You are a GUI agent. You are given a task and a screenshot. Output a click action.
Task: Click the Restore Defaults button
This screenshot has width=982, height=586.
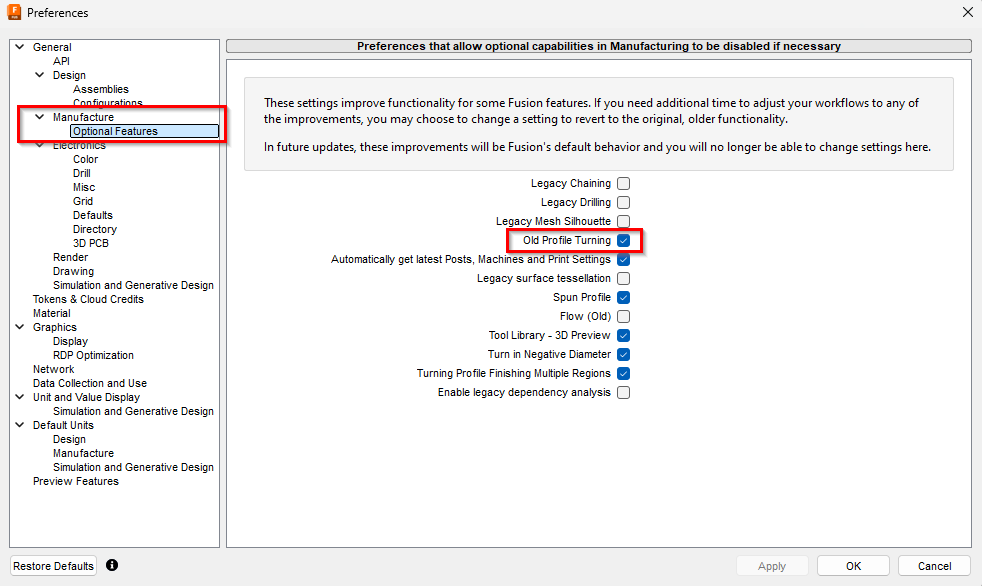pyautogui.click(x=53, y=566)
